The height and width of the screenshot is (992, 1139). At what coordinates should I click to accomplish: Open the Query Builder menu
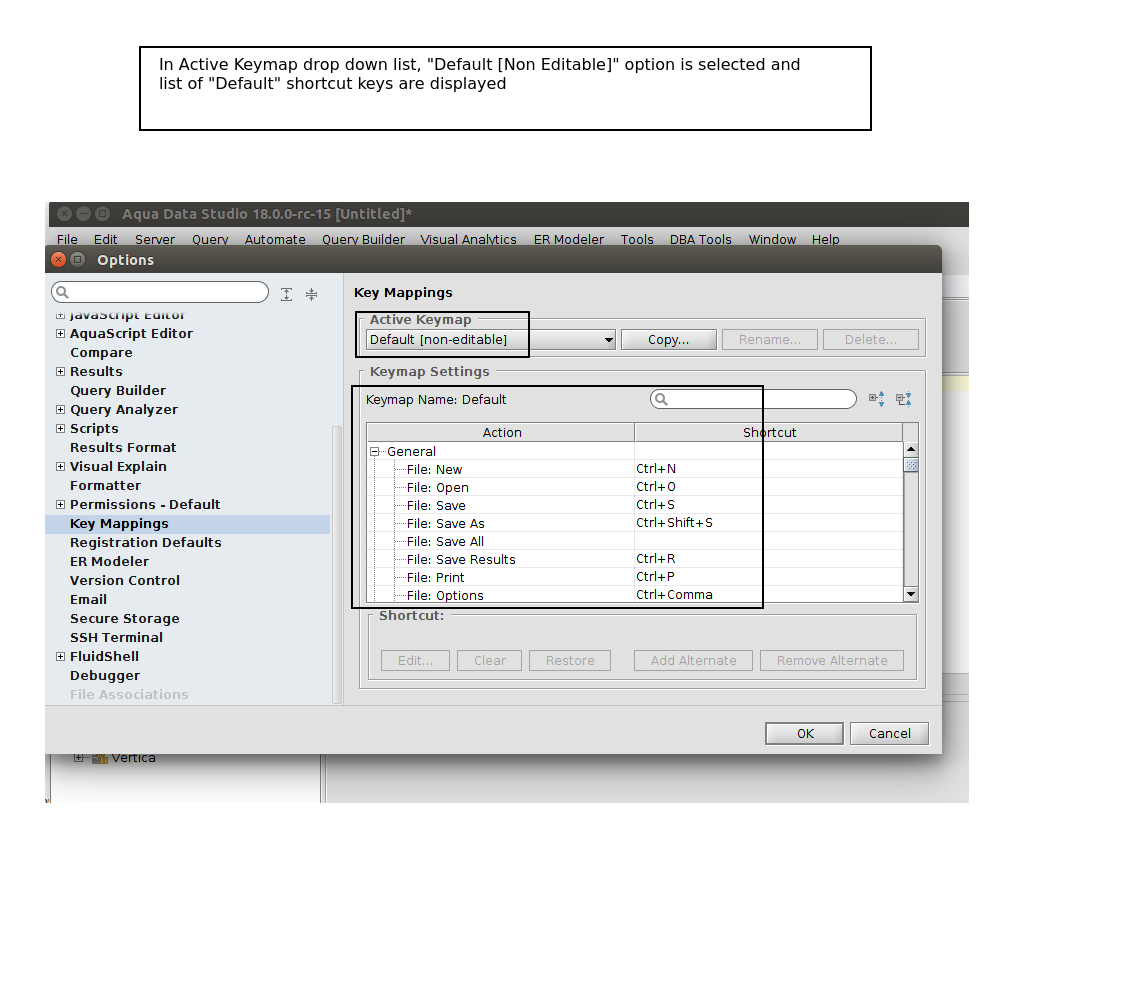click(363, 239)
